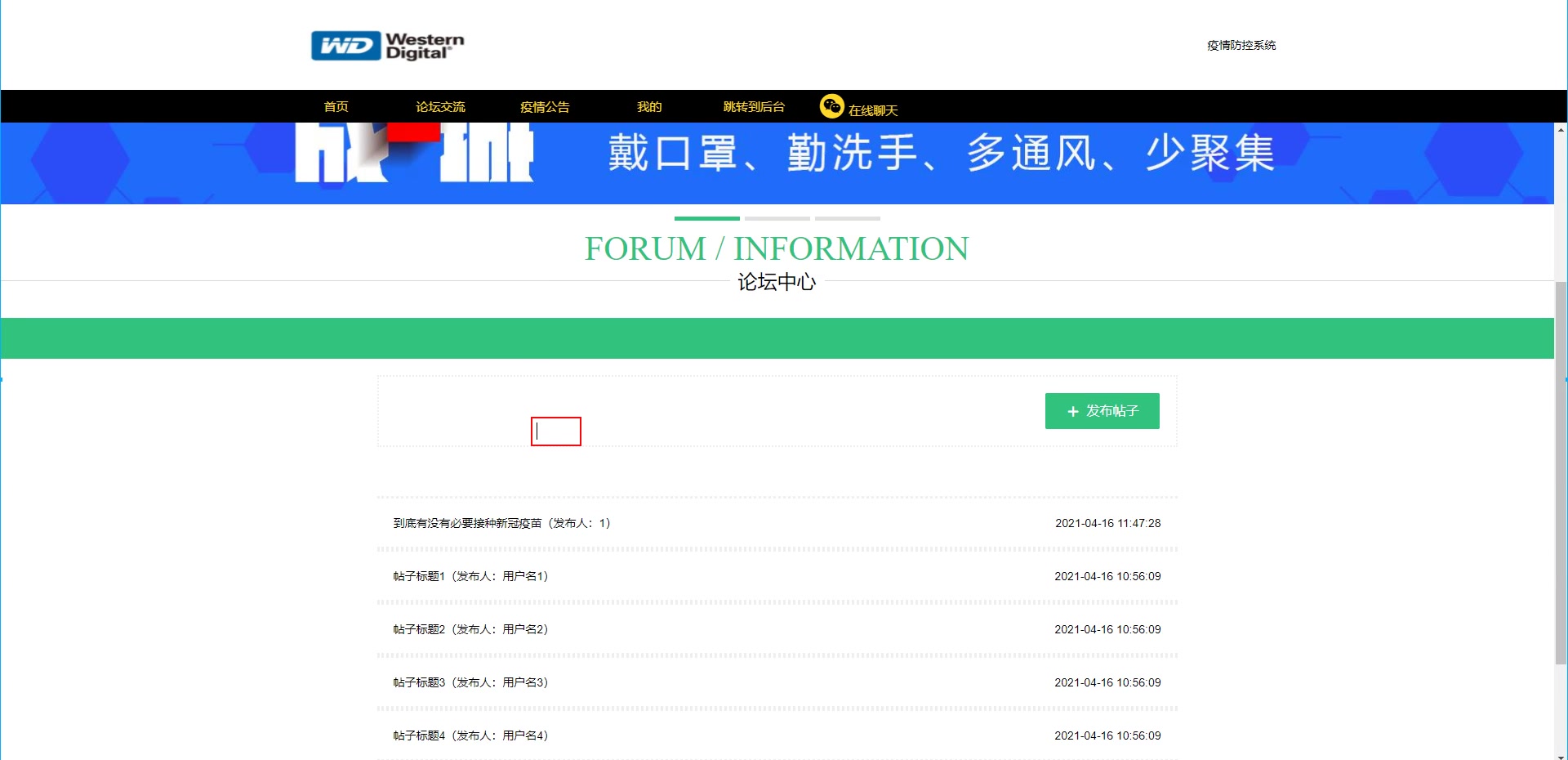Open 在线聊天 link
Screen dimensions: 1568x760
pos(873,110)
